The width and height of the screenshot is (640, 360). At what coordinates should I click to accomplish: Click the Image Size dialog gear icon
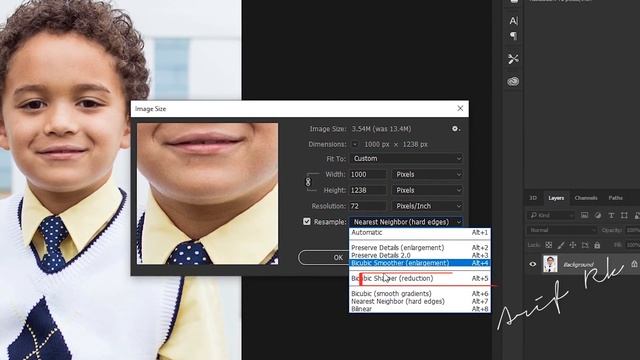(x=455, y=129)
